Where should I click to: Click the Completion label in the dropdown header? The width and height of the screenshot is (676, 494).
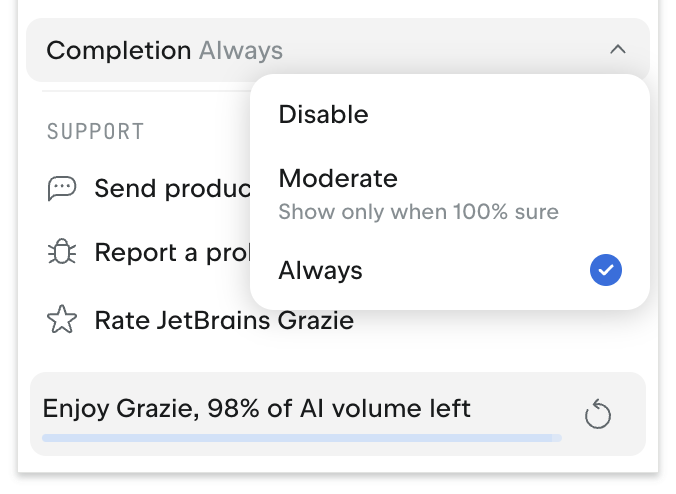pos(118,50)
